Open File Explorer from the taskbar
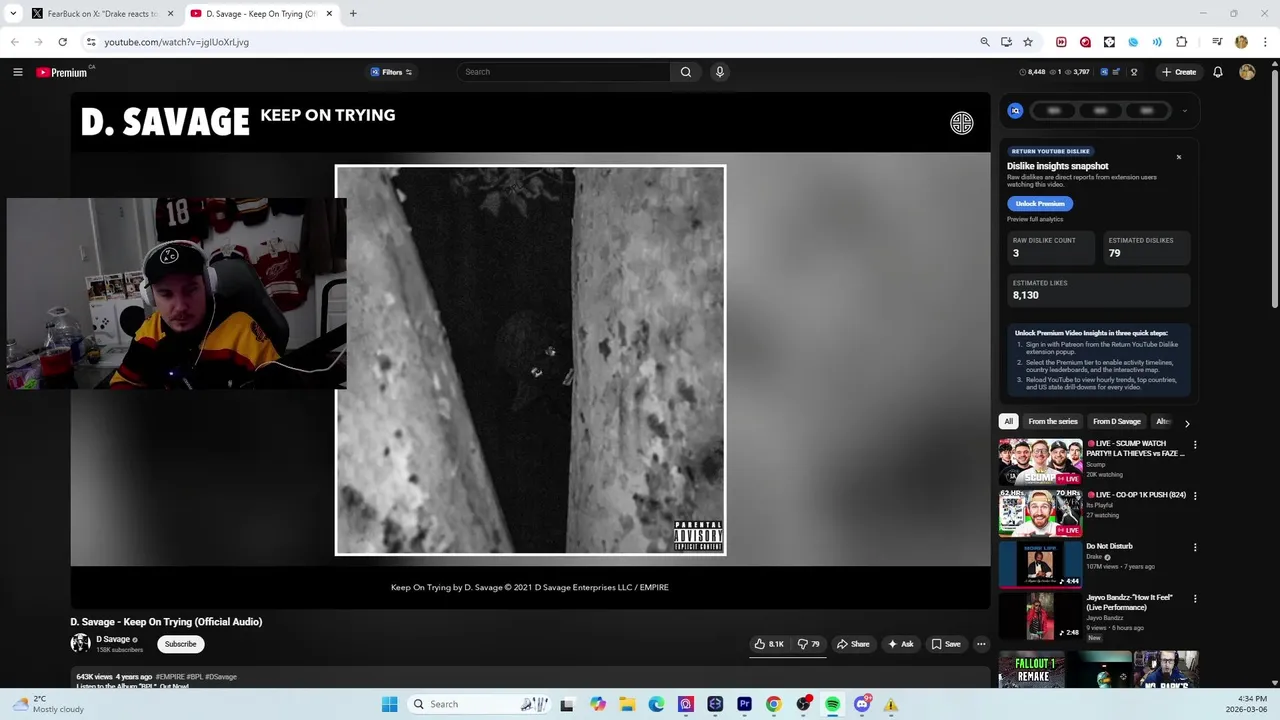 pos(627,704)
